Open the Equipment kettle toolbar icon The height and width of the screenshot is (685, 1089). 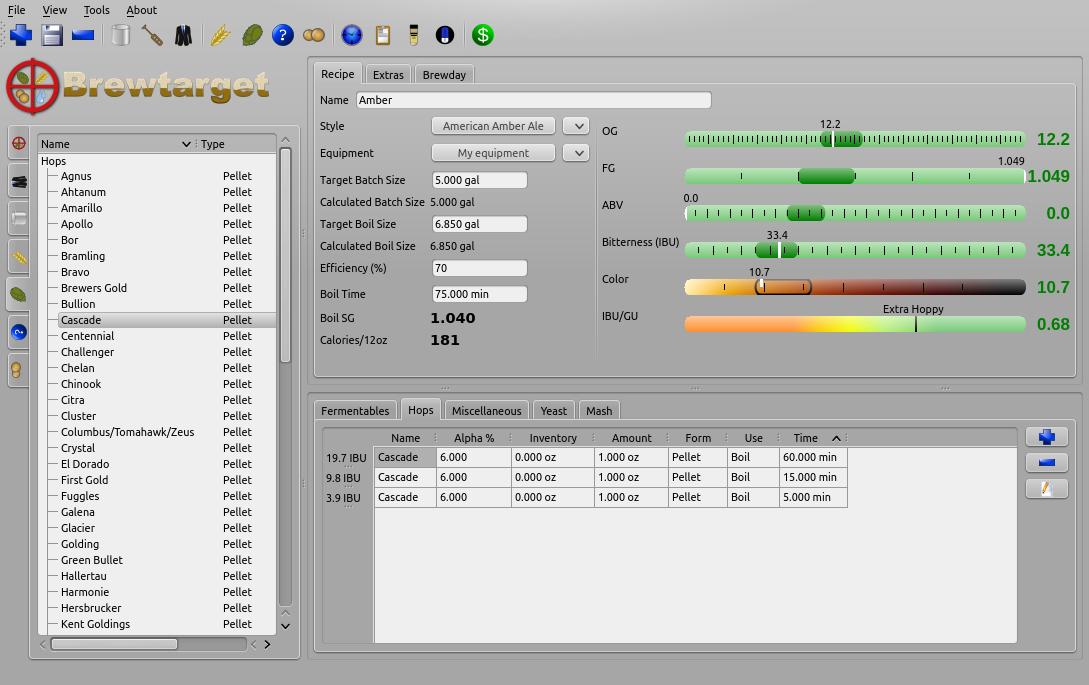point(121,35)
